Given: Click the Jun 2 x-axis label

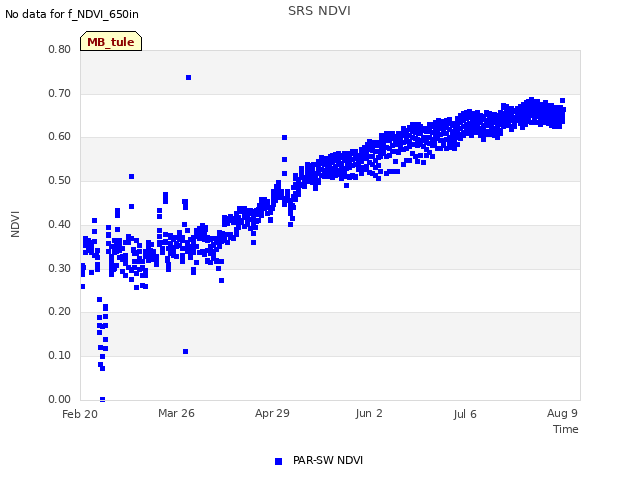Looking at the screenshot, I should click(369, 413).
